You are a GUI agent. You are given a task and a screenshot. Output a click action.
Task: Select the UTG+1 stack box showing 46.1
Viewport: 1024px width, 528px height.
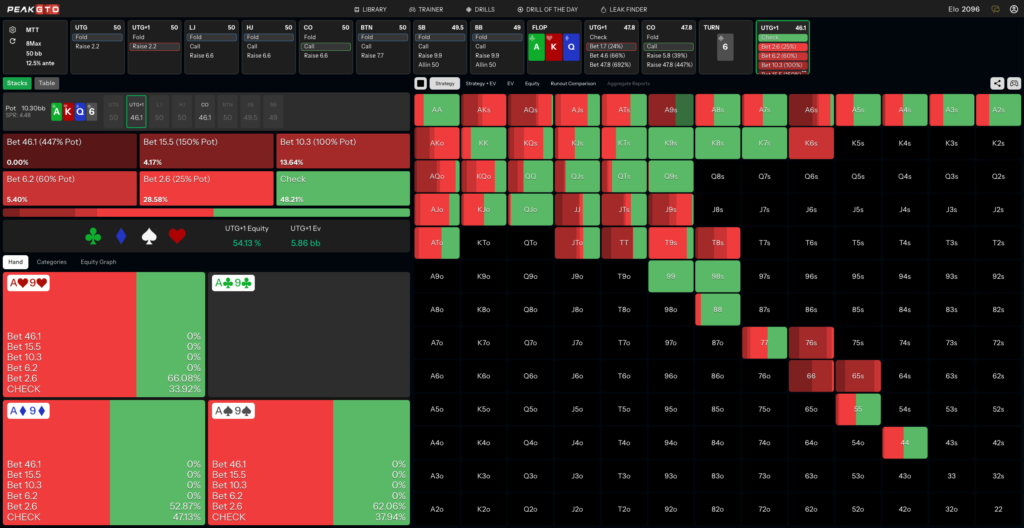pyautogui.click(x=136, y=111)
